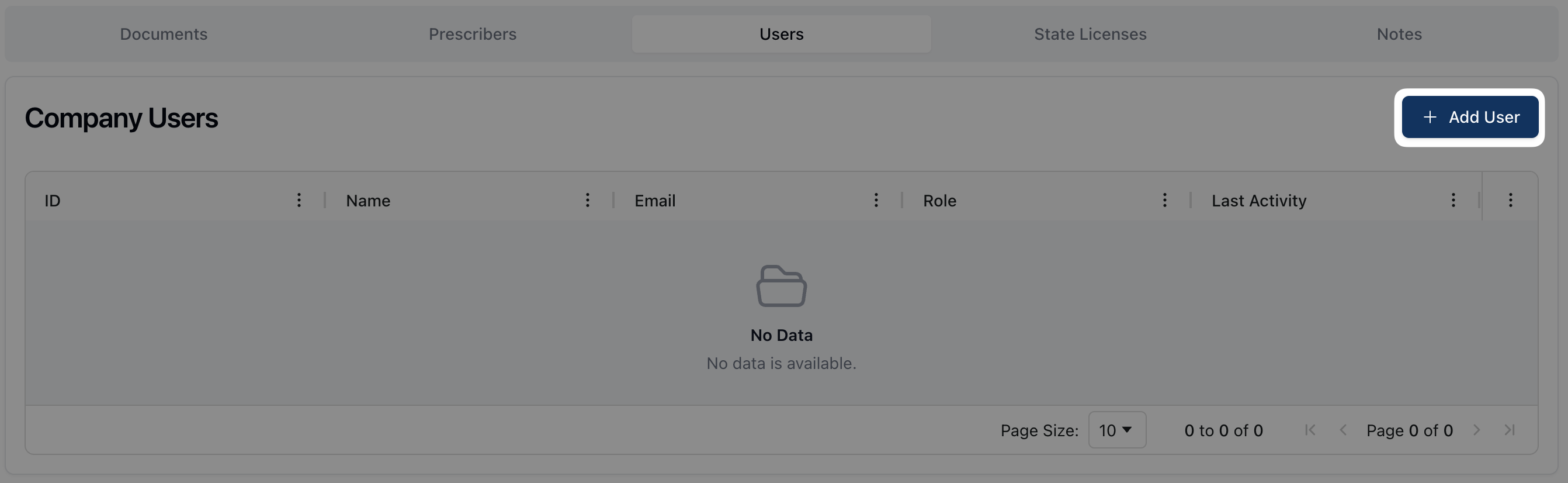Switch to the State Licenses tab
1568x483 pixels.
(1090, 34)
